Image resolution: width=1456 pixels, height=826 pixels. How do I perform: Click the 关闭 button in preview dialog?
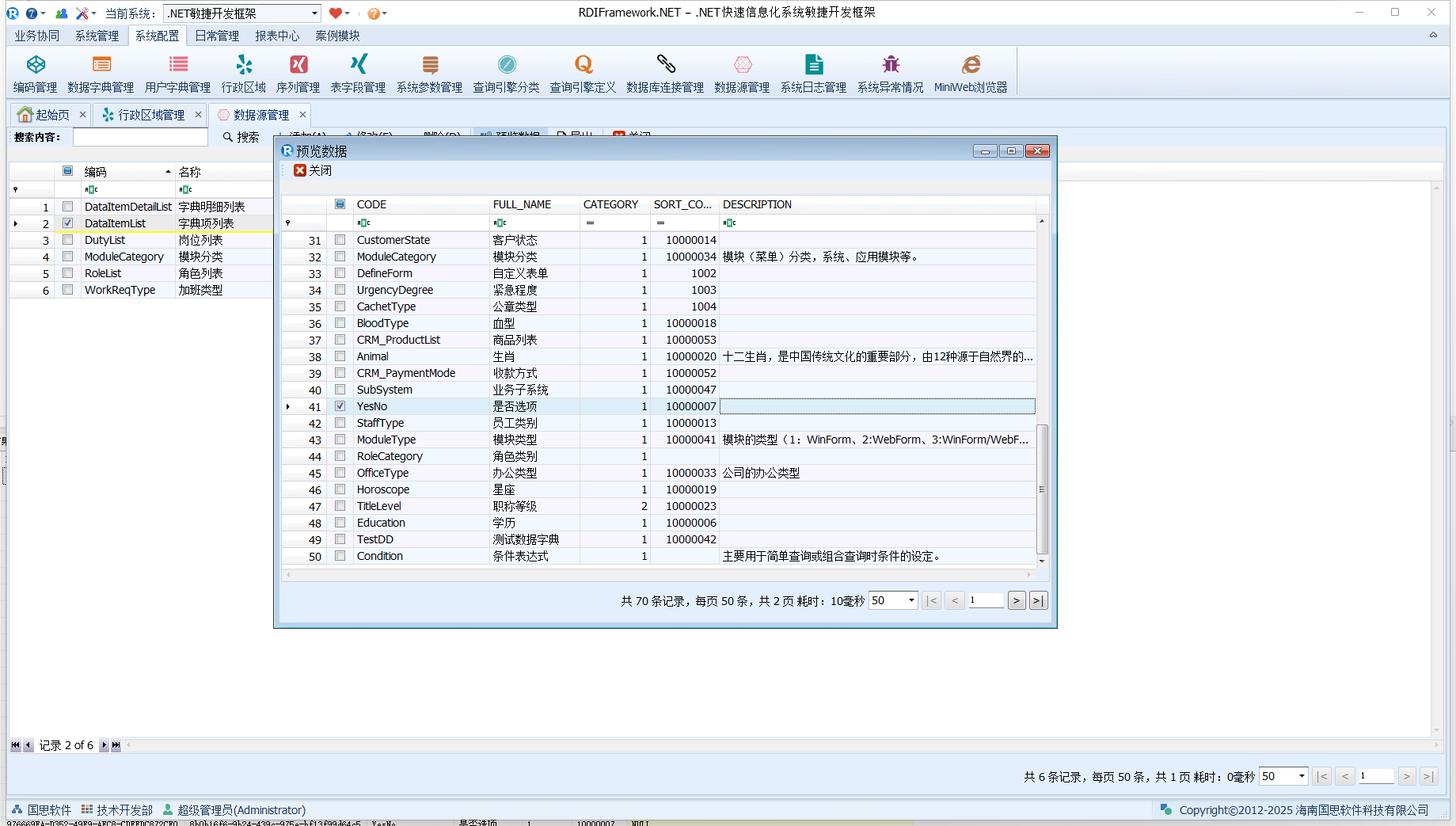314,170
